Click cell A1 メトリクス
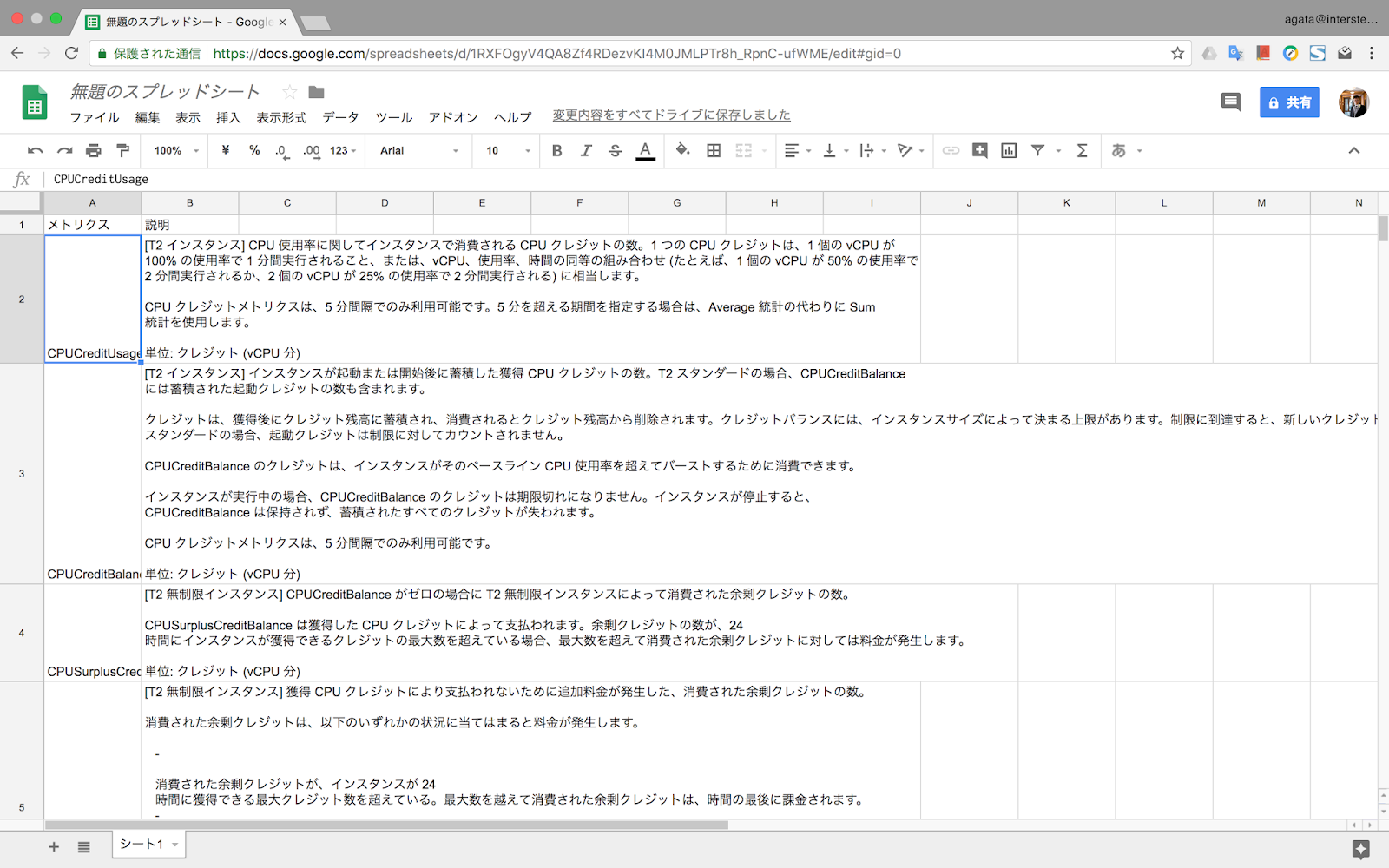 click(x=93, y=225)
